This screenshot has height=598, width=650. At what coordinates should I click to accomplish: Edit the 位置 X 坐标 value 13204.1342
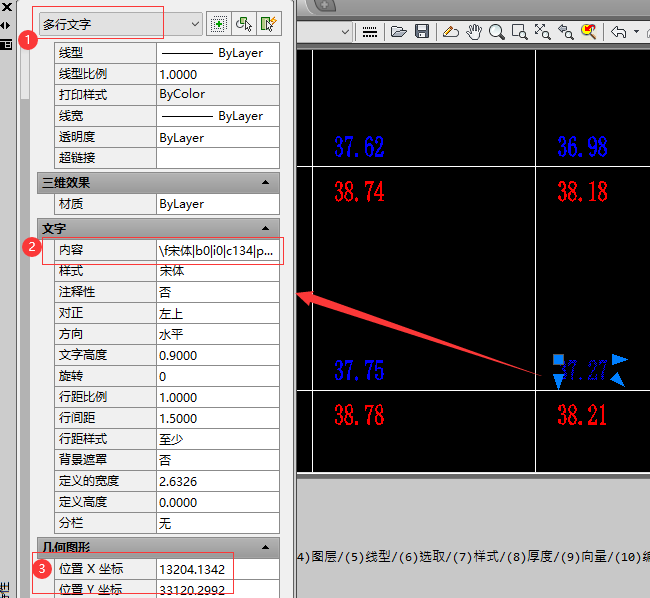point(218,569)
